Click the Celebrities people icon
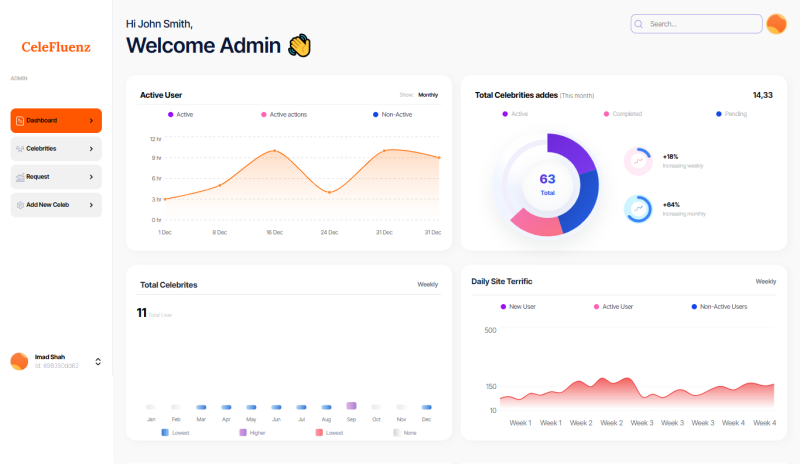The height and width of the screenshot is (464, 800). coord(20,149)
